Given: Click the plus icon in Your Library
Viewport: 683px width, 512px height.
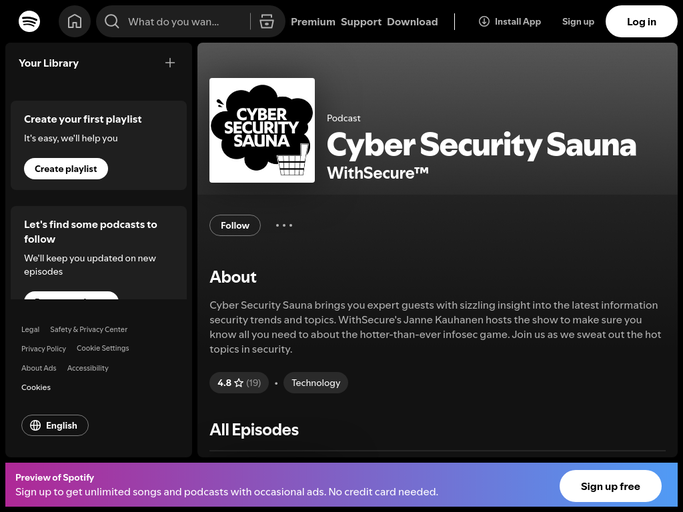Looking at the screenshot, I should (x=170, y=63).
